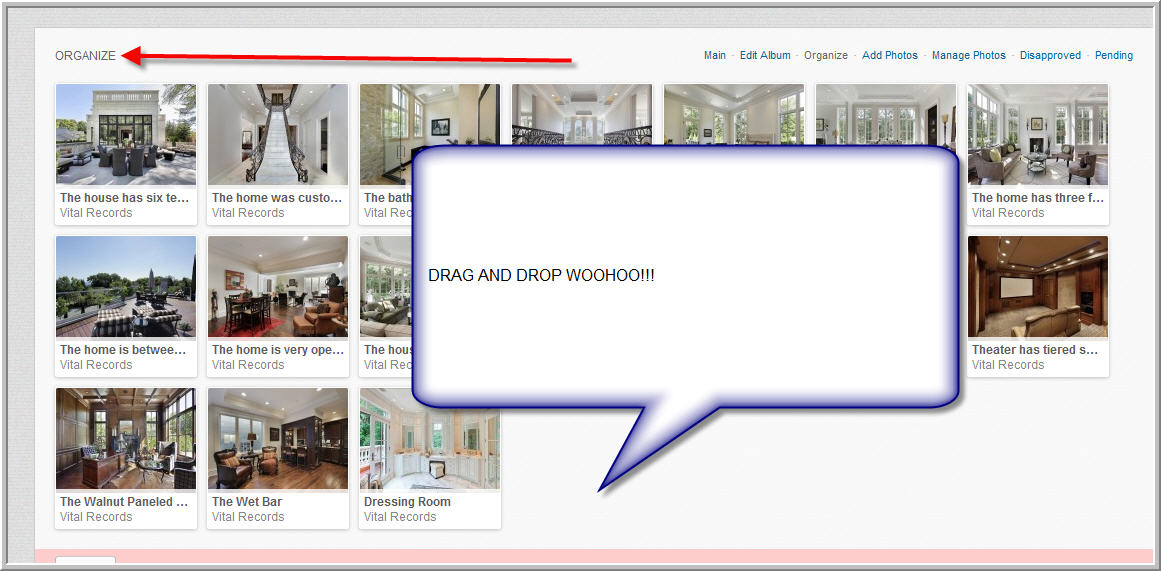Click 'Vital Records' under The Wet Bar

[x=248, y=516]
